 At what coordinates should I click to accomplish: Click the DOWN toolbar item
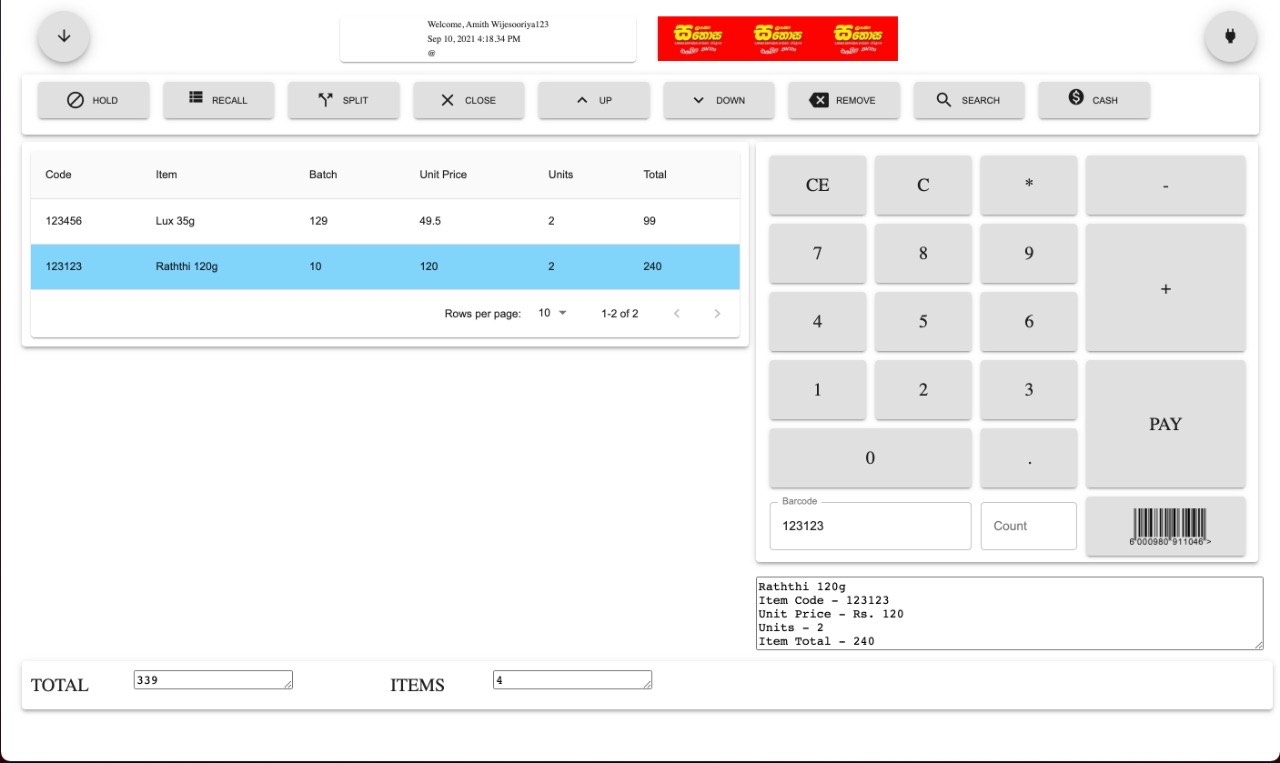click(718, 100)
